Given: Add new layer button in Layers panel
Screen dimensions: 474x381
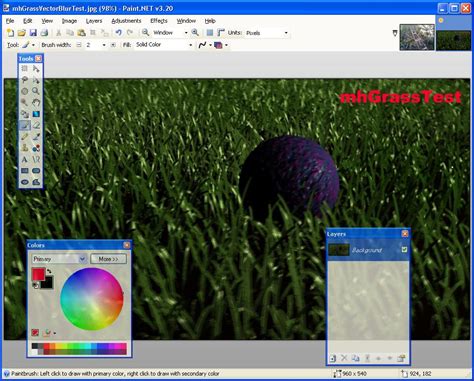Looking at the screenshot, I should click(332, 358).
